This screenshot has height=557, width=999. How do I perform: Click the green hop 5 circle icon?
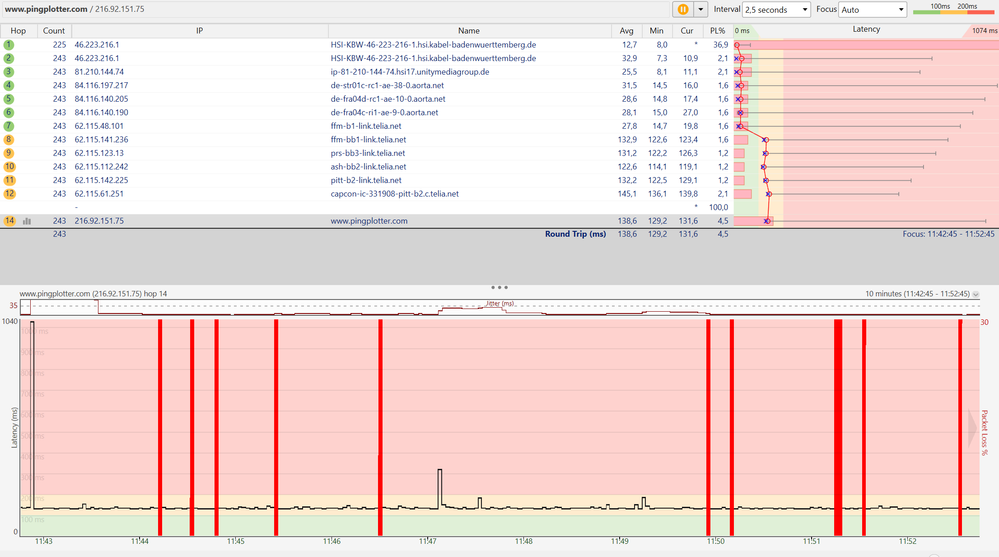8,99
